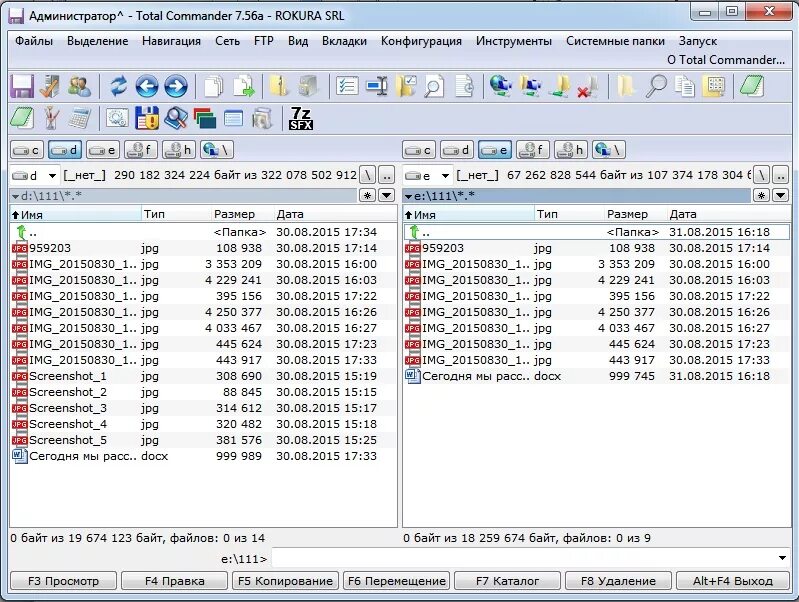Viewport: 799px width, 602px height.
Task: Open the Выделение menu
Action: point(97,41)
